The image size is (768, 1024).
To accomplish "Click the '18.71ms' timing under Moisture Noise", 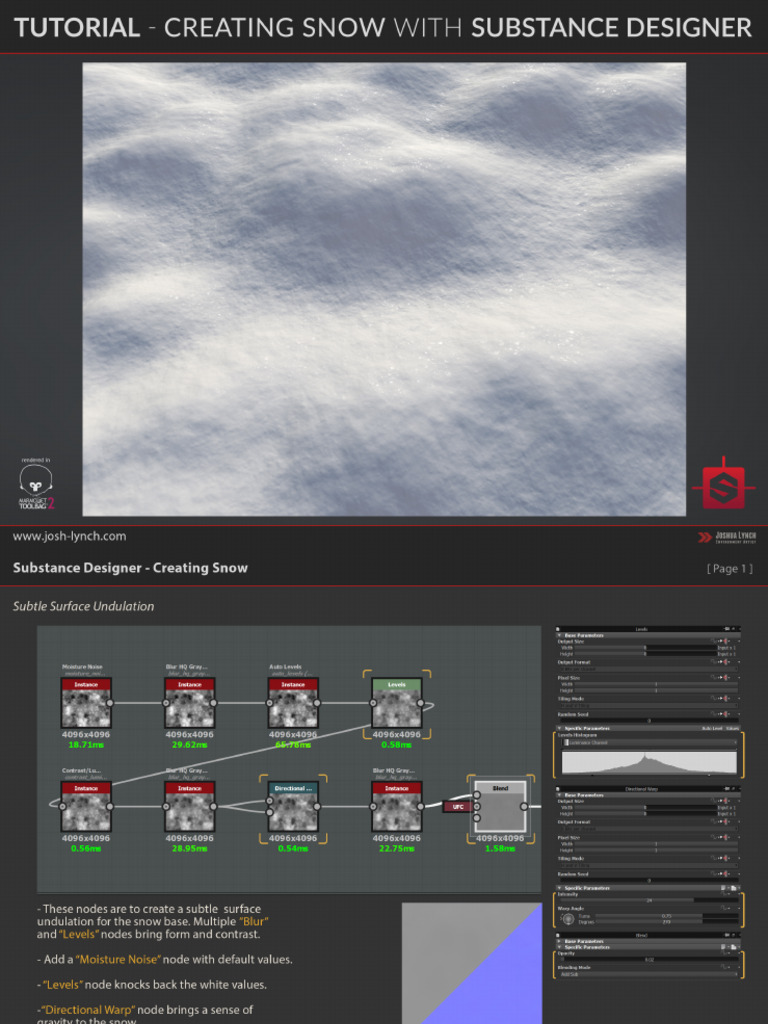I will click(86, 744).
